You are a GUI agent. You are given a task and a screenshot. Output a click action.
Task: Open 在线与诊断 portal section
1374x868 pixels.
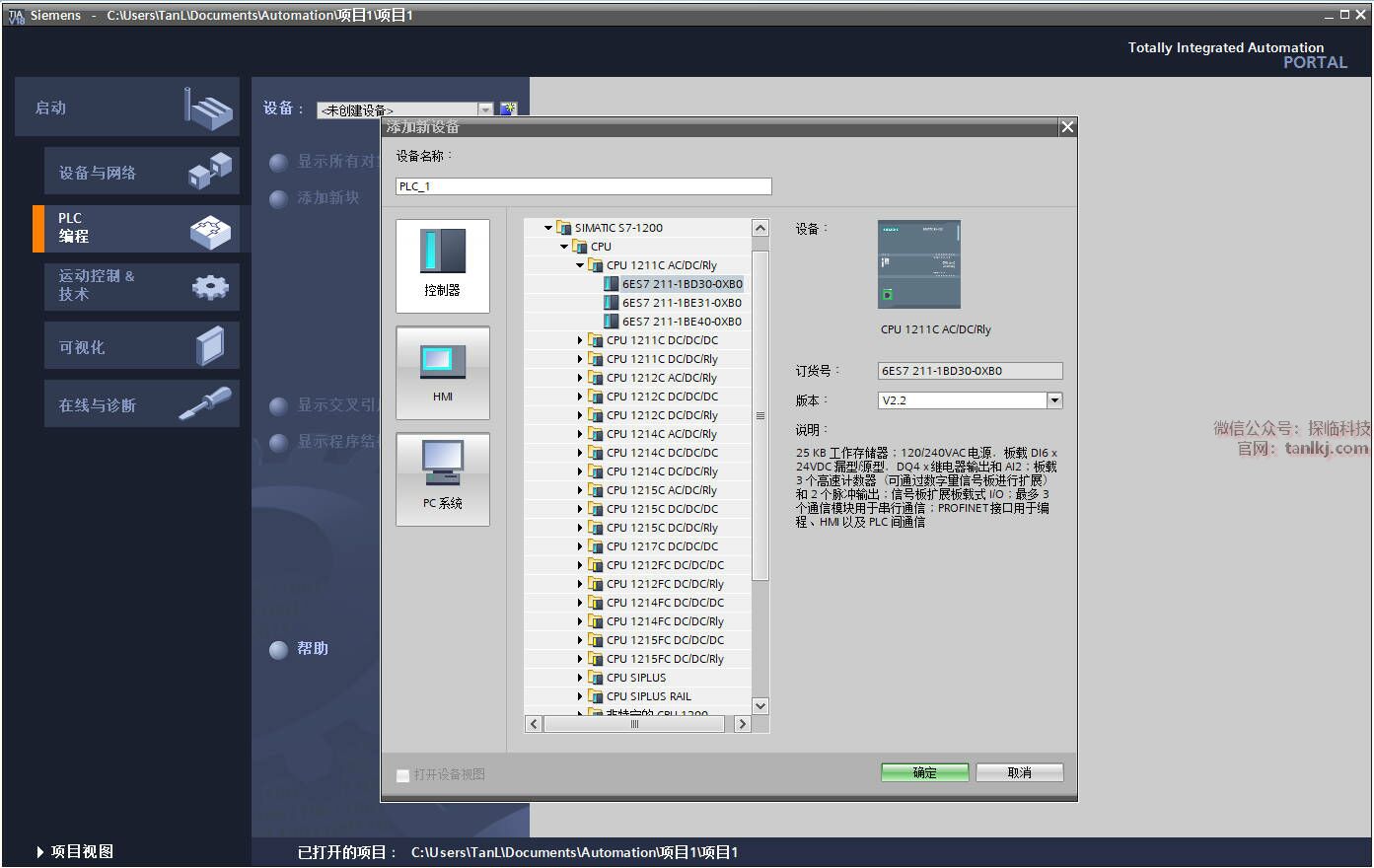[x=142, y=404]
